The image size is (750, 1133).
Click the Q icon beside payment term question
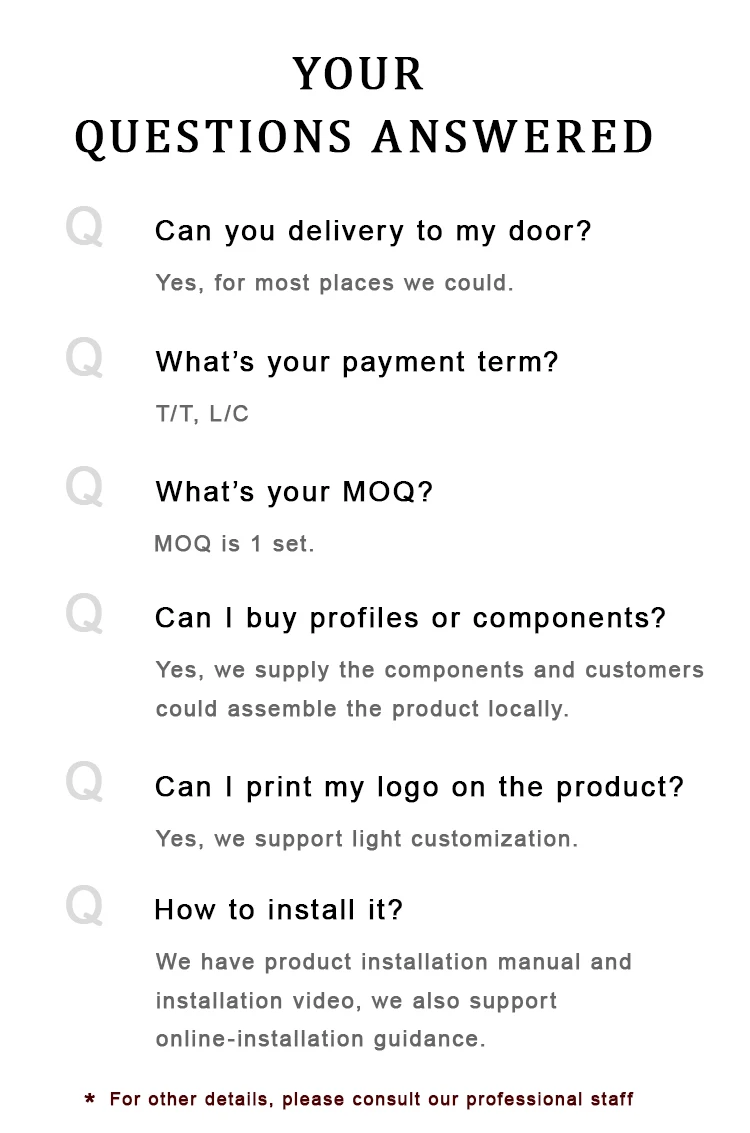[84, 359]
